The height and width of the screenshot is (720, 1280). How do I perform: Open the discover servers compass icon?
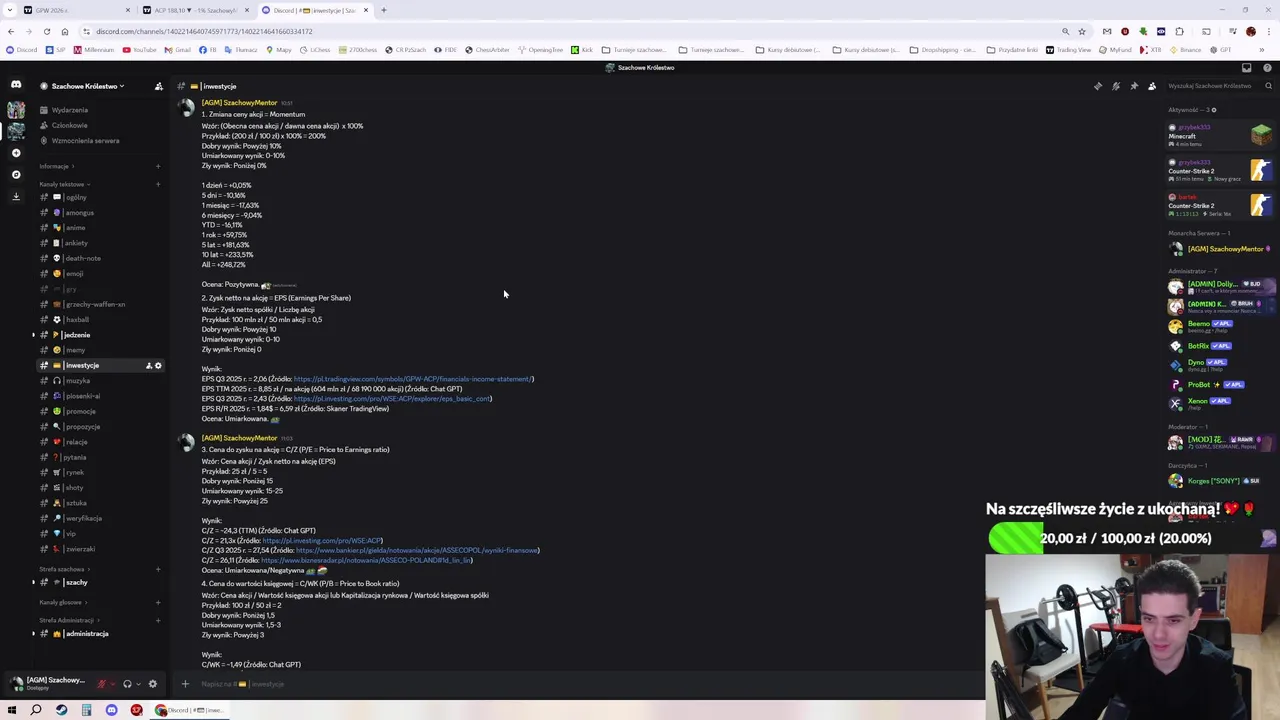[16, 174]
